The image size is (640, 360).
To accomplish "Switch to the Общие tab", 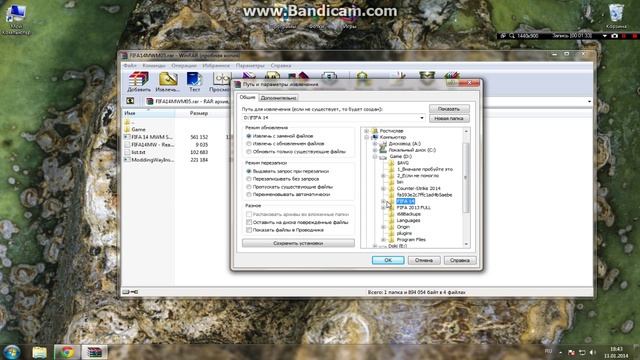I will coord(247,97).
